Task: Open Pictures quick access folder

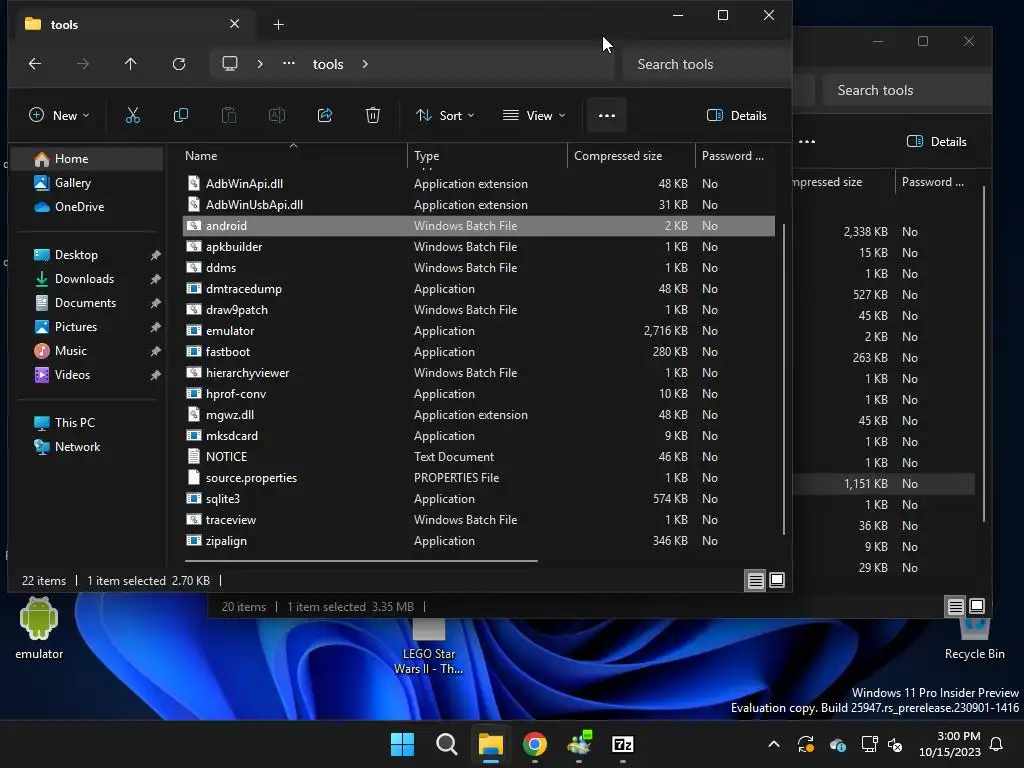Action: pos(76,327)
